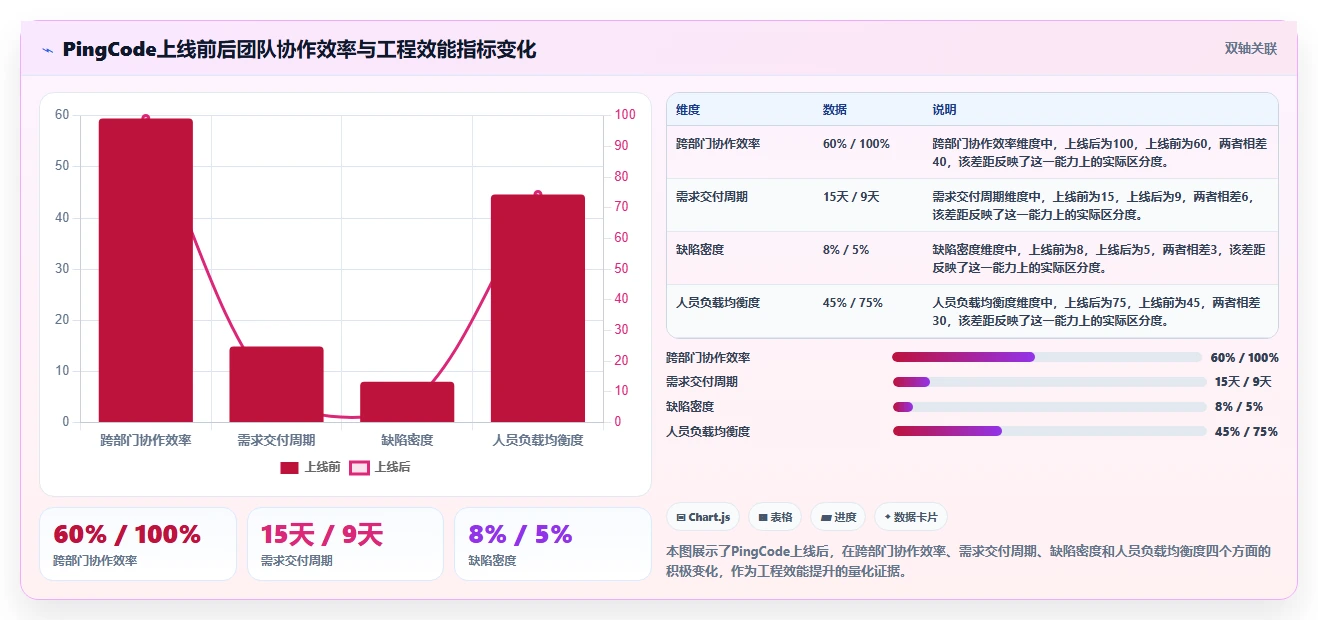This screenshot has width=1318, height=620.
Task: Click the 缺陷密度 description cell in the table
Action: coord(1099,259)
